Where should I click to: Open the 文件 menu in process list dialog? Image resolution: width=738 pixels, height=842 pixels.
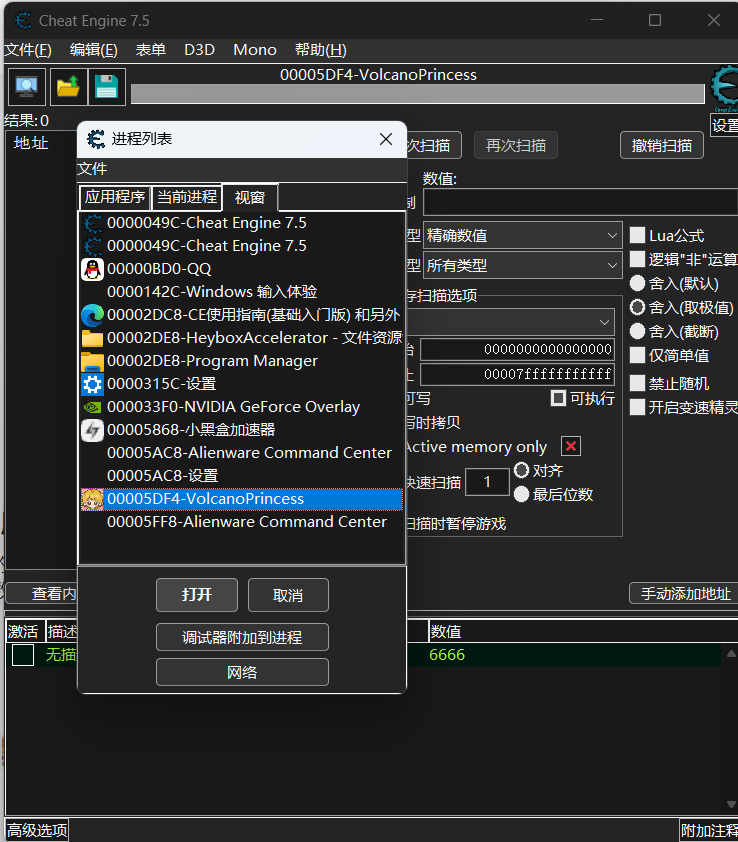click(x=92, y=169)
